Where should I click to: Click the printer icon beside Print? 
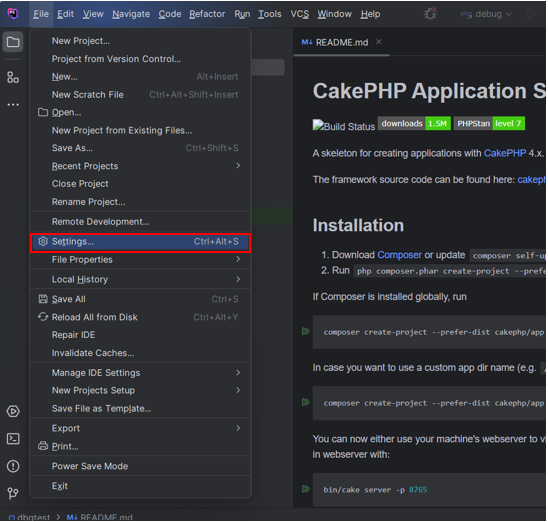pos(43,446)
